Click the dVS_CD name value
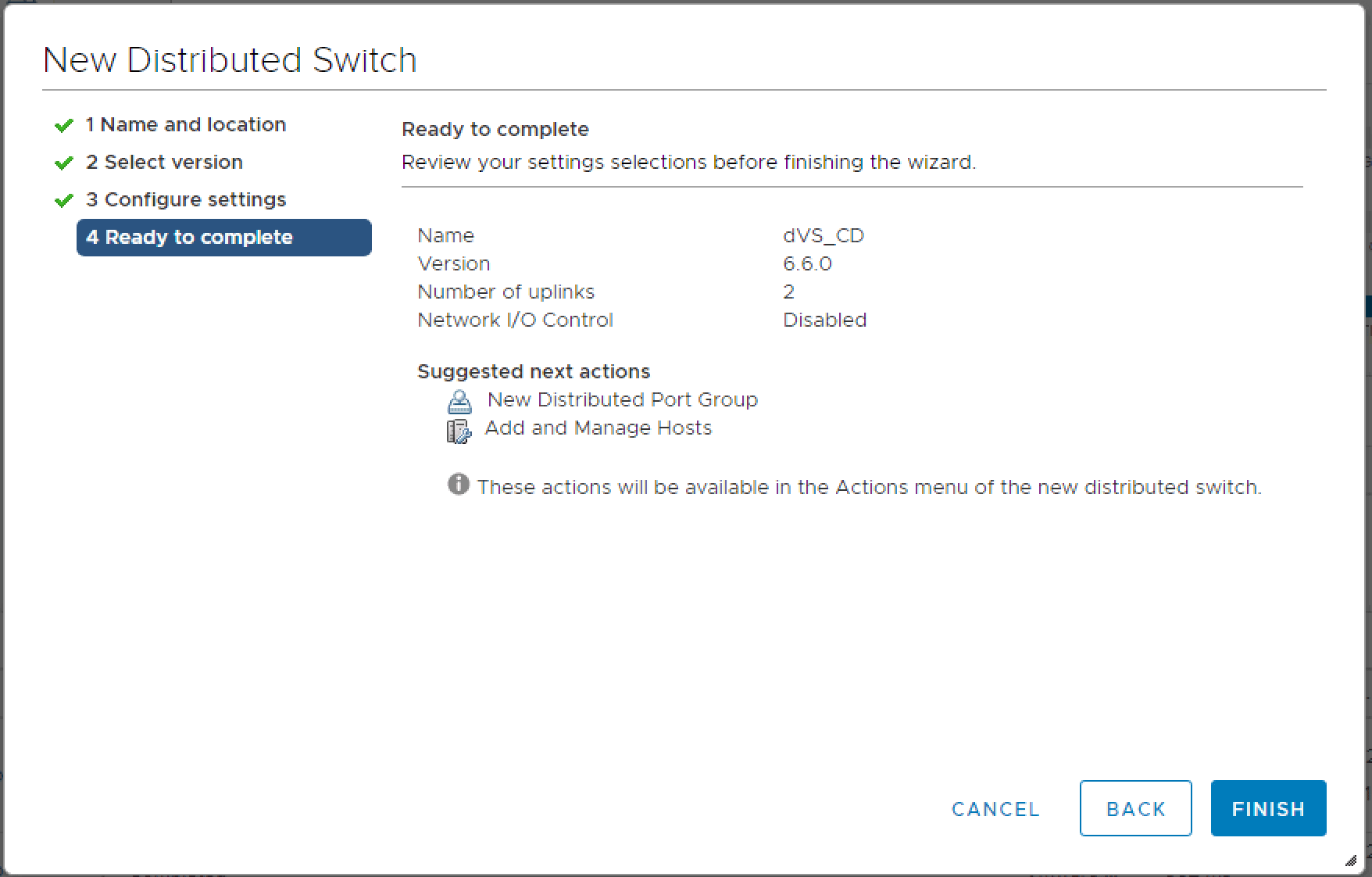Image resolution: width=1372 pixels, height=877 pixels. click(x=823, y=236)
